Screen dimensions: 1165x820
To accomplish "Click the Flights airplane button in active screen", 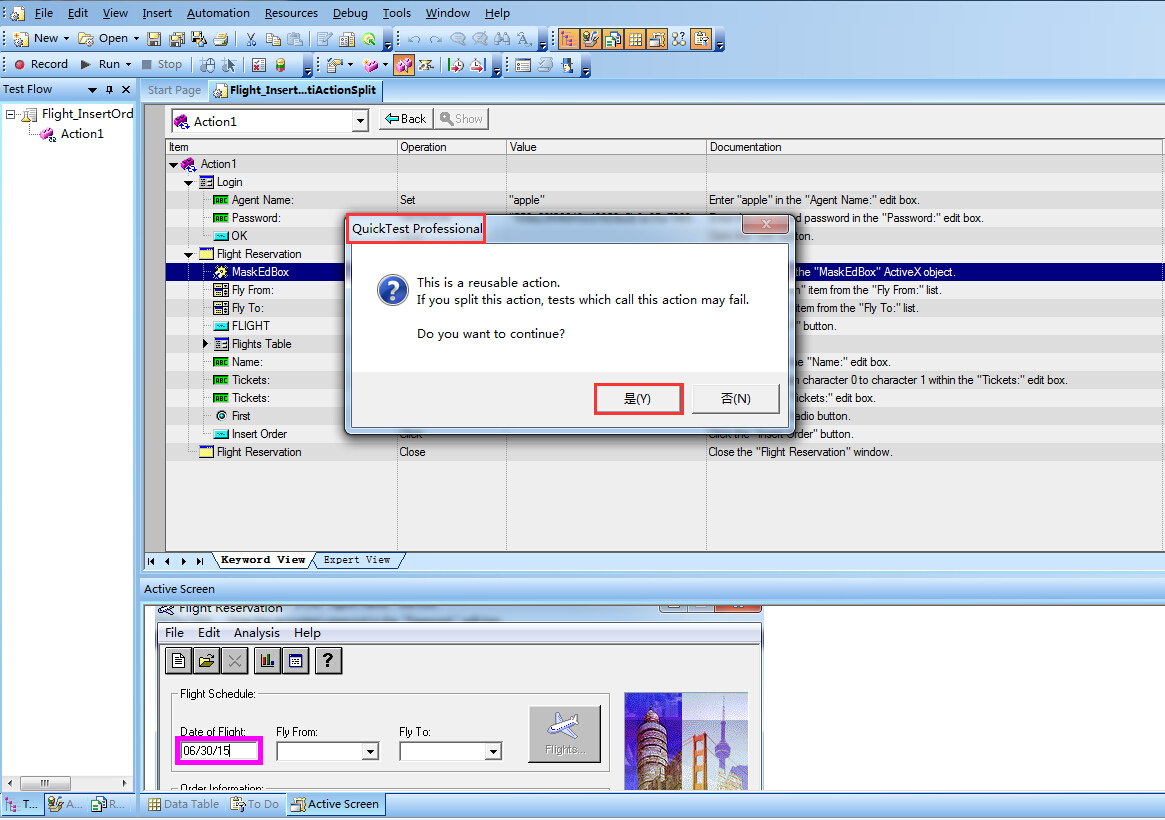I will coord(565,734).
